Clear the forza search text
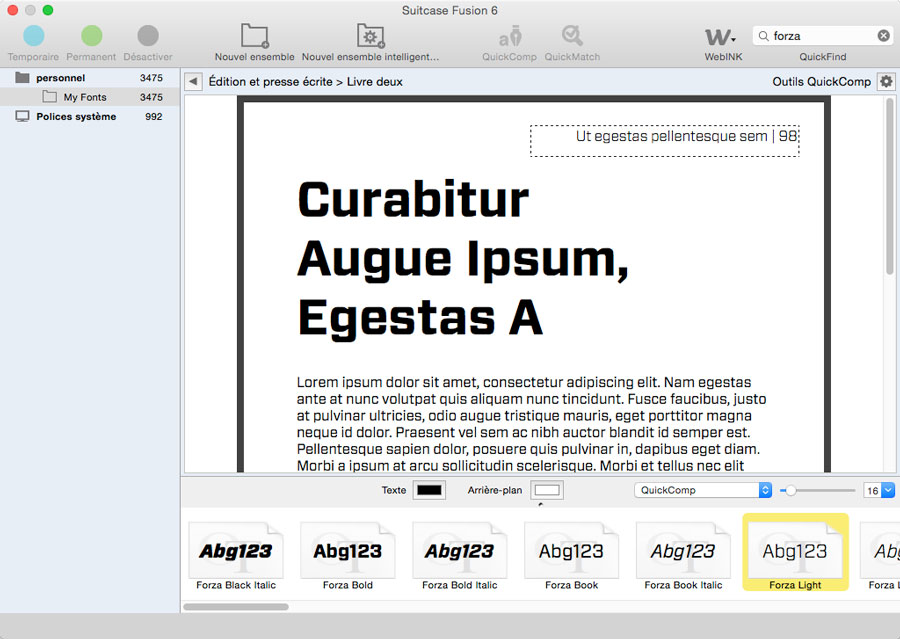Image resolution: width=900 pixels, height=639 pixels. pyautogui.click(x=883, y=36)
